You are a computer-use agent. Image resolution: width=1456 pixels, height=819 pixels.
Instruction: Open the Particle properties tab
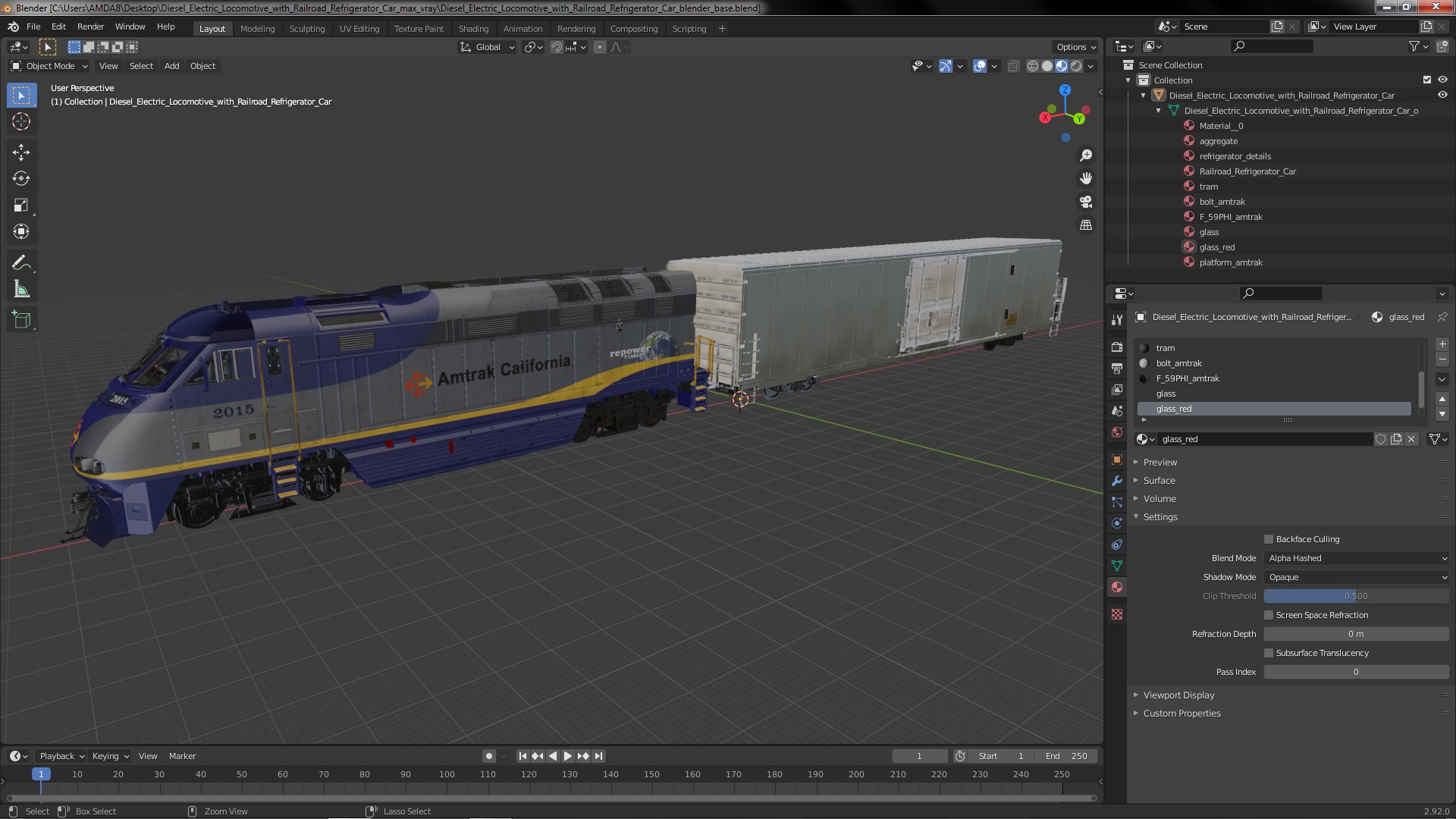coord(1116,501)
